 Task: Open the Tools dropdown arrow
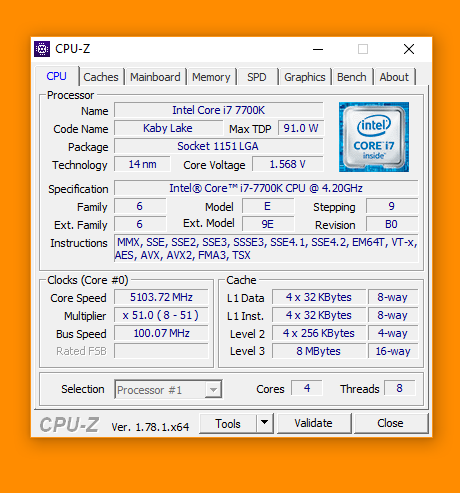[x=265, y=423]
